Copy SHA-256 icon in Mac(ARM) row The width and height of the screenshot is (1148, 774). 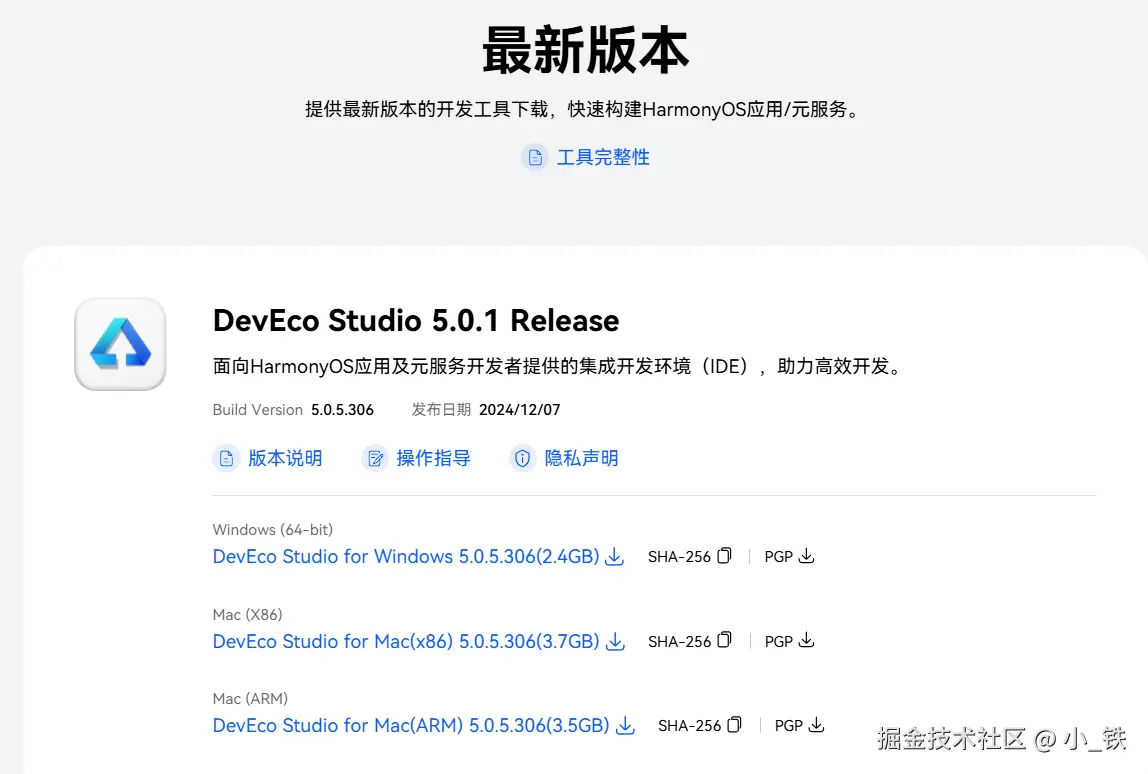click(734, 725)
